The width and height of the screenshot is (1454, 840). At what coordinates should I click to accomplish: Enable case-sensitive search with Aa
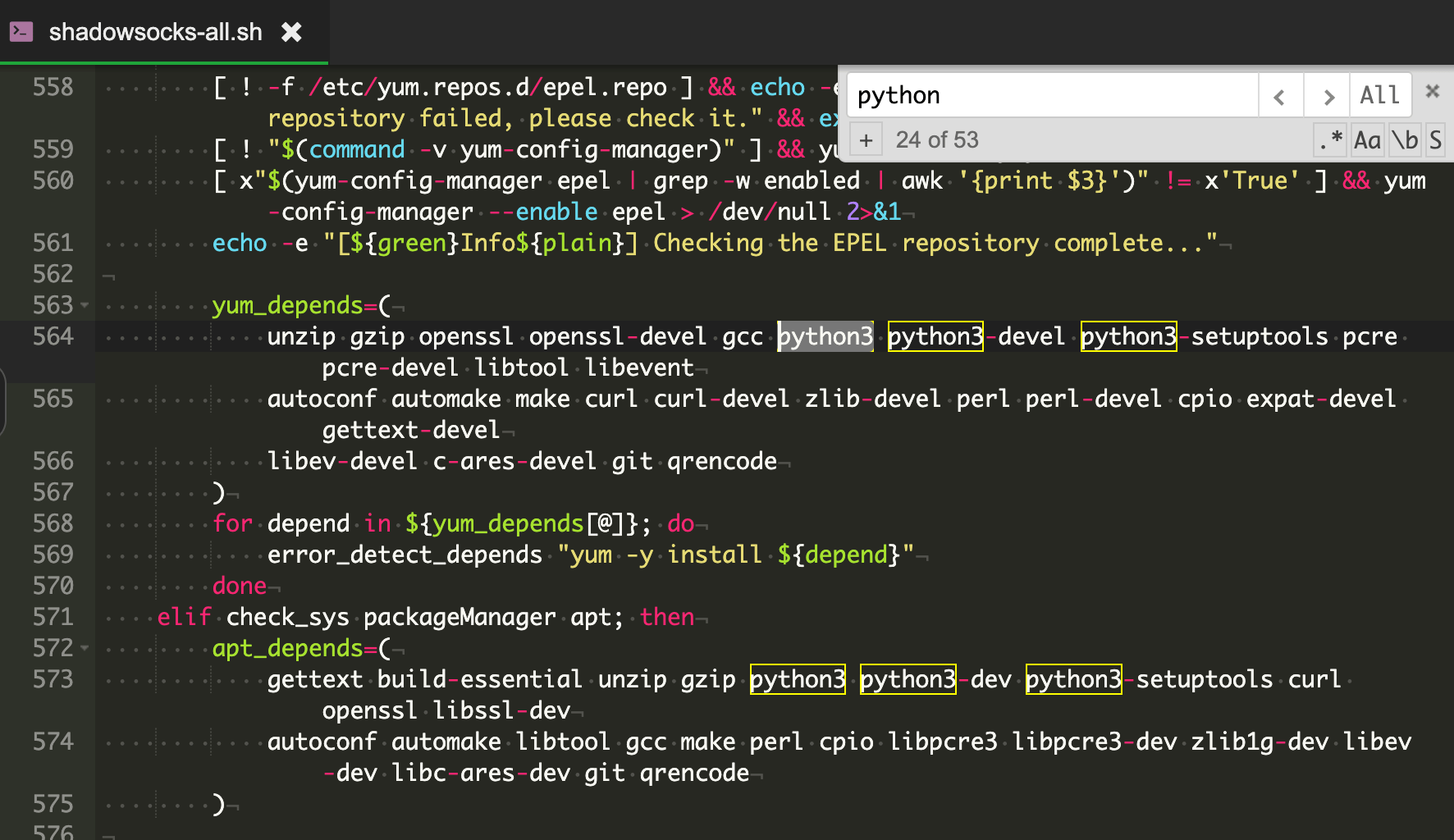coord(1367,140)
